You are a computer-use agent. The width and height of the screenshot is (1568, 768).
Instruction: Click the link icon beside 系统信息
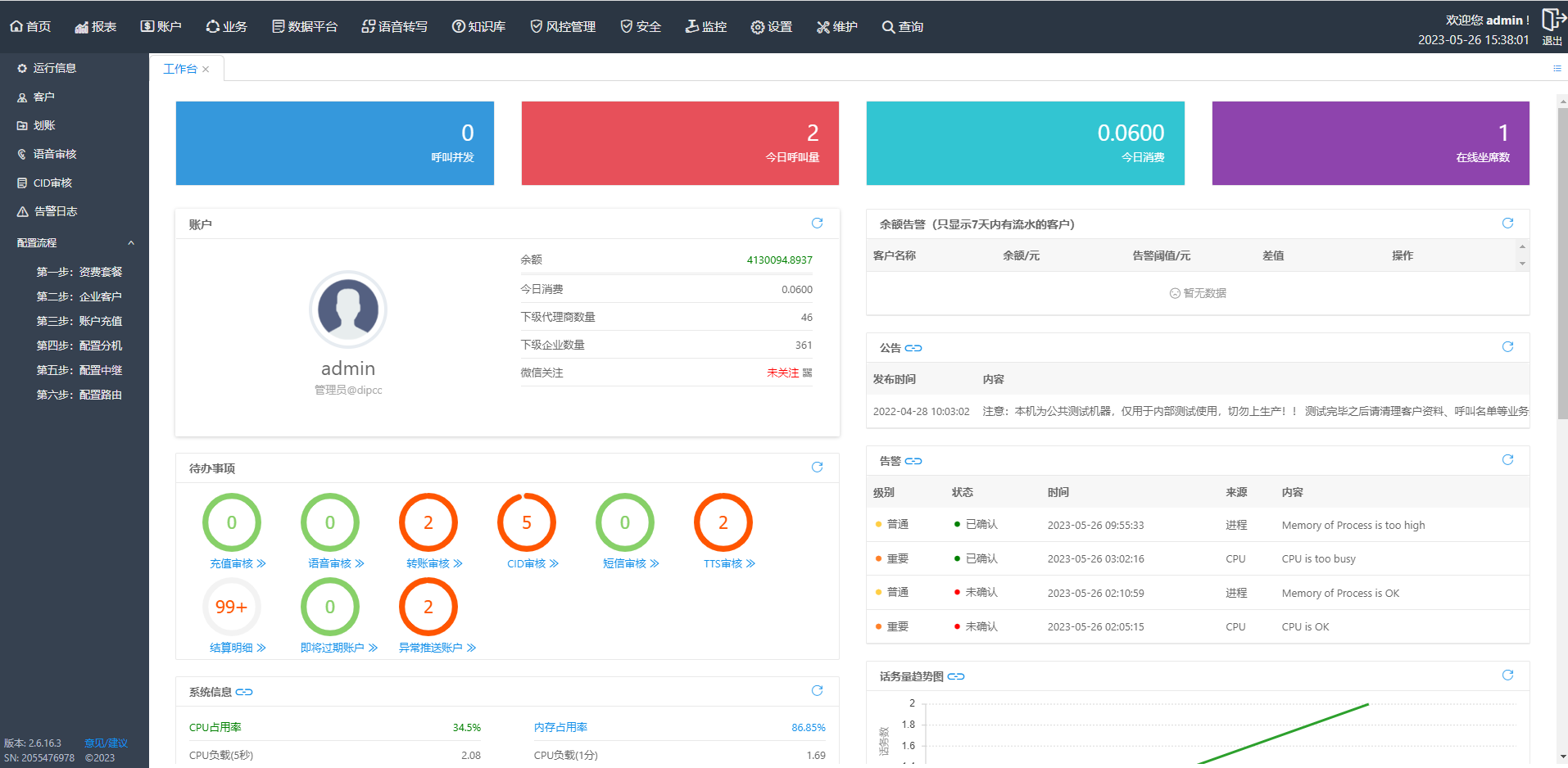coord(244,693)
